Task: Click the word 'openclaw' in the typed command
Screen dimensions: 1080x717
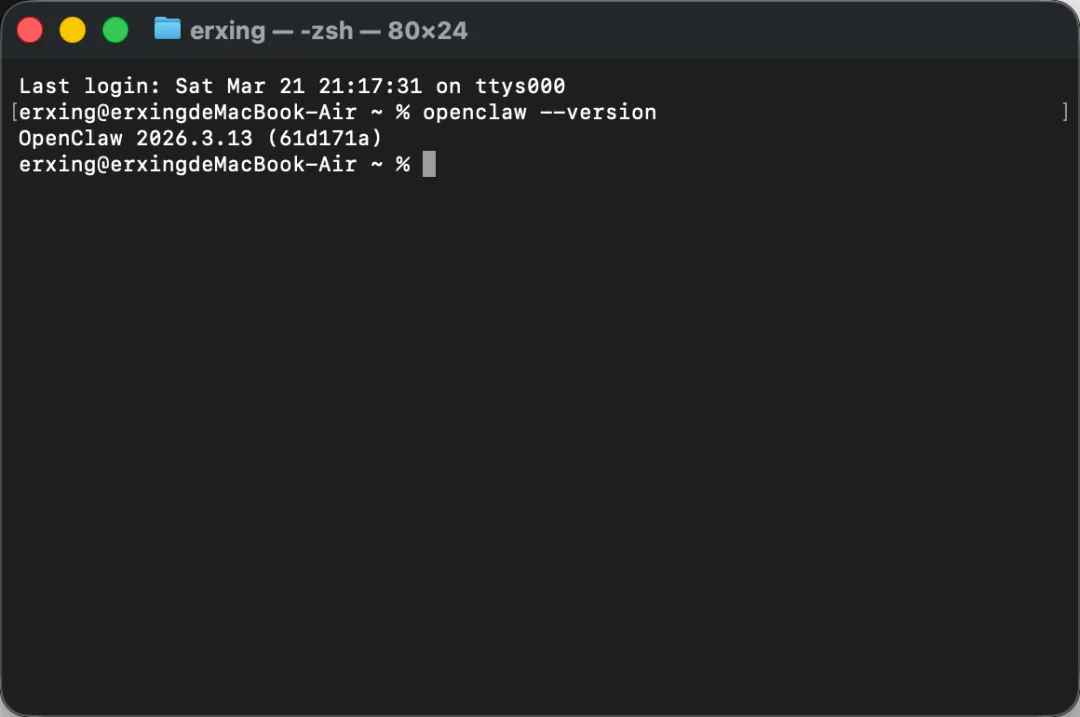Action: pyautogui.click(x=475, y=112)
